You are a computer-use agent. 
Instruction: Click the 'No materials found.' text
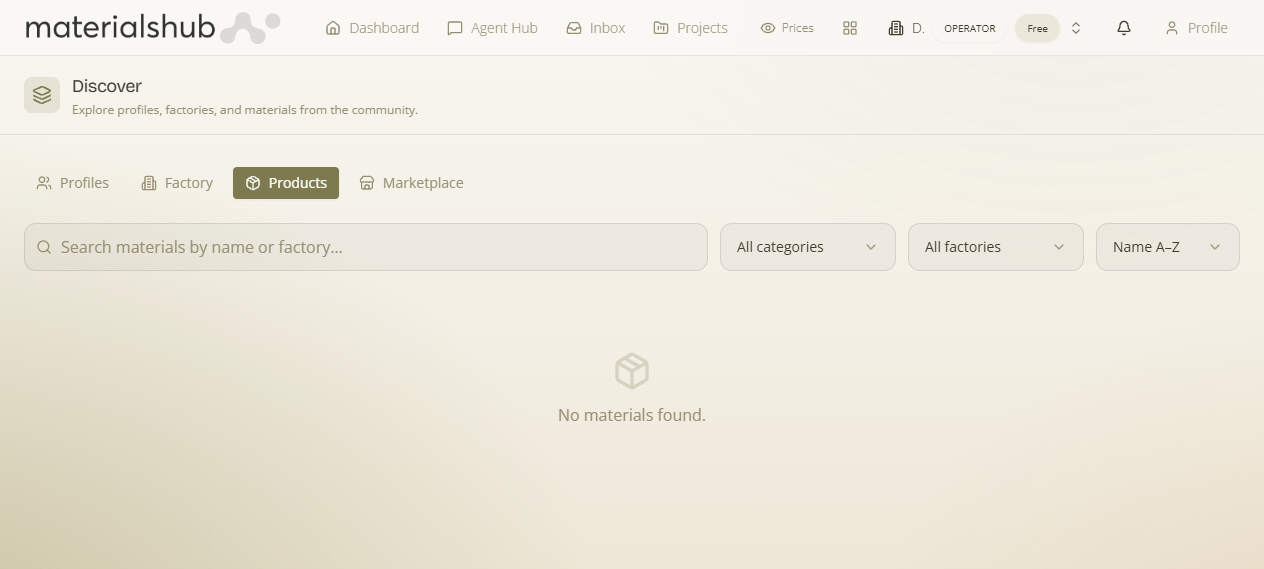click(632, 415)
